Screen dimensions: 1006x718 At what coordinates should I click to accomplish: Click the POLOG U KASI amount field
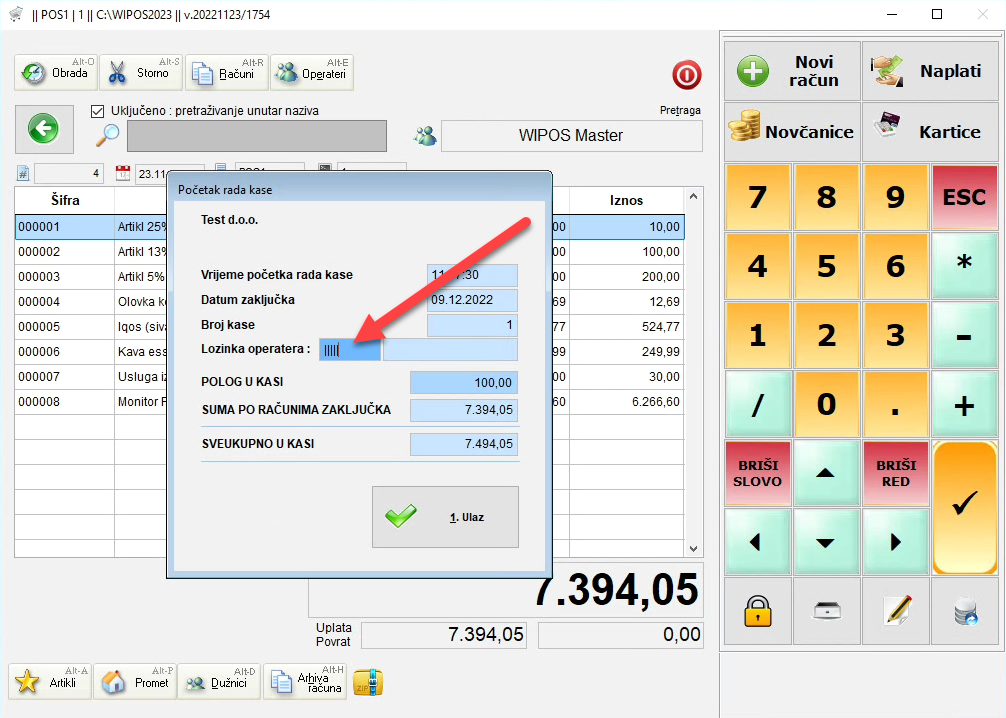[464, 382]
